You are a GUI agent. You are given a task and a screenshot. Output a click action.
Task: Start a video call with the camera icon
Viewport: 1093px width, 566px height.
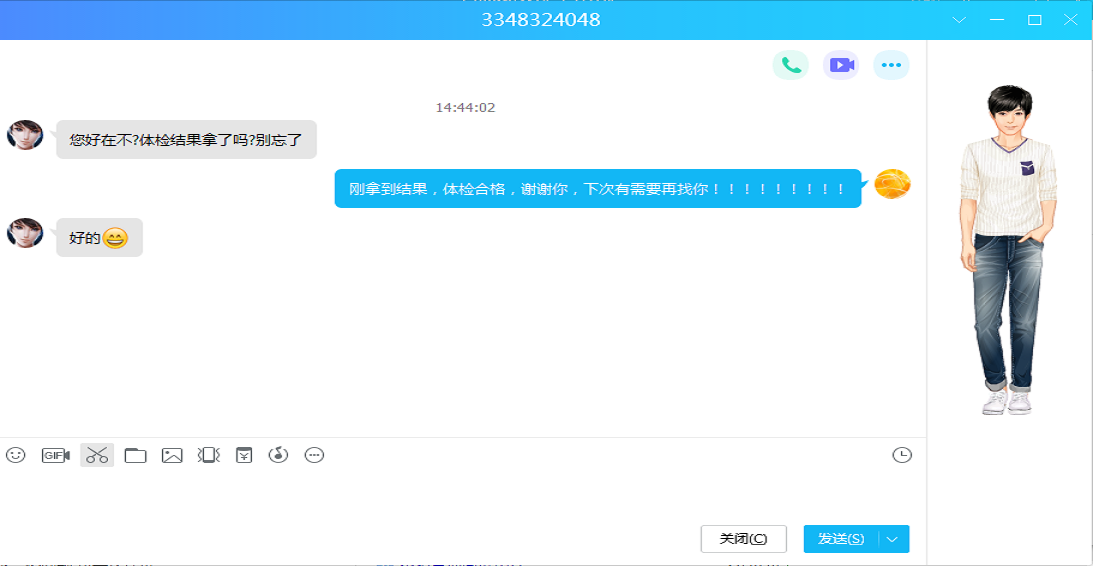[x=841, y=65]
